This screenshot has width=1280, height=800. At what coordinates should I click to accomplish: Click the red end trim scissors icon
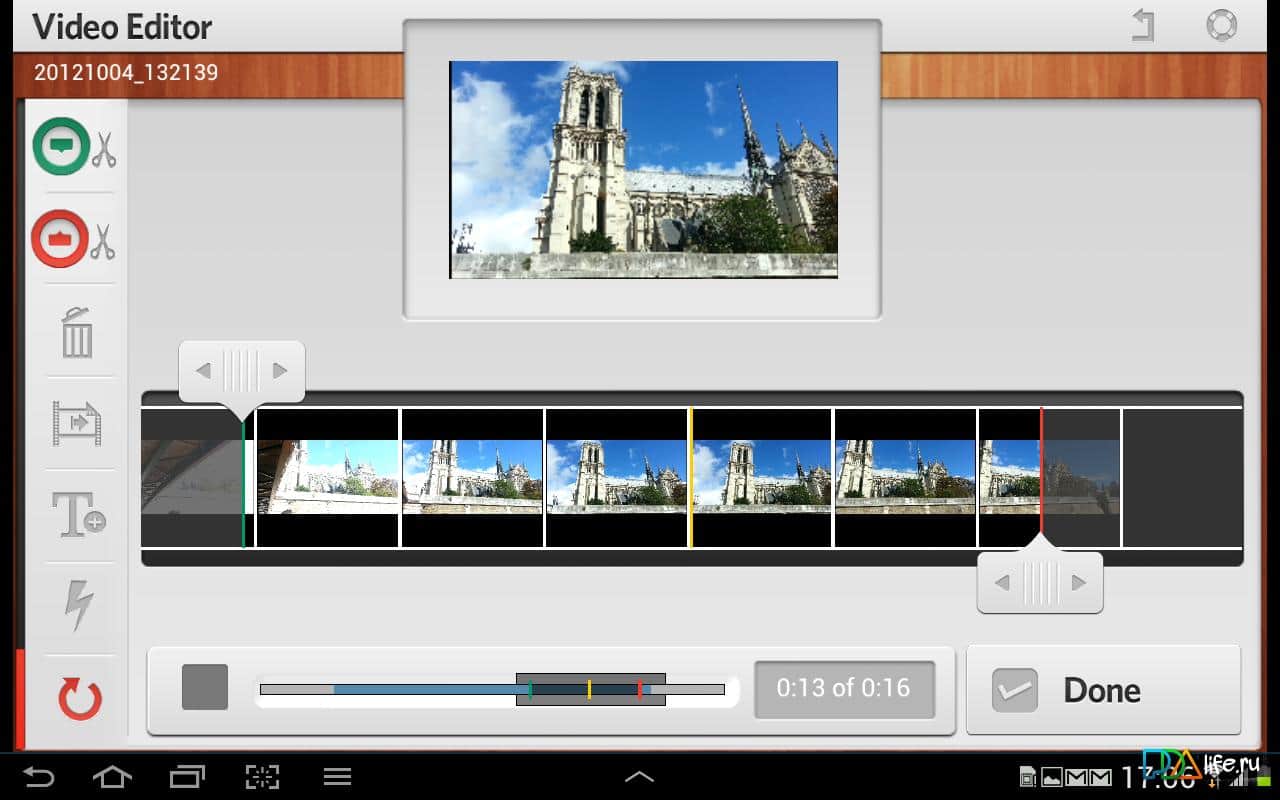pyautogui.click(x=74, y=239)
